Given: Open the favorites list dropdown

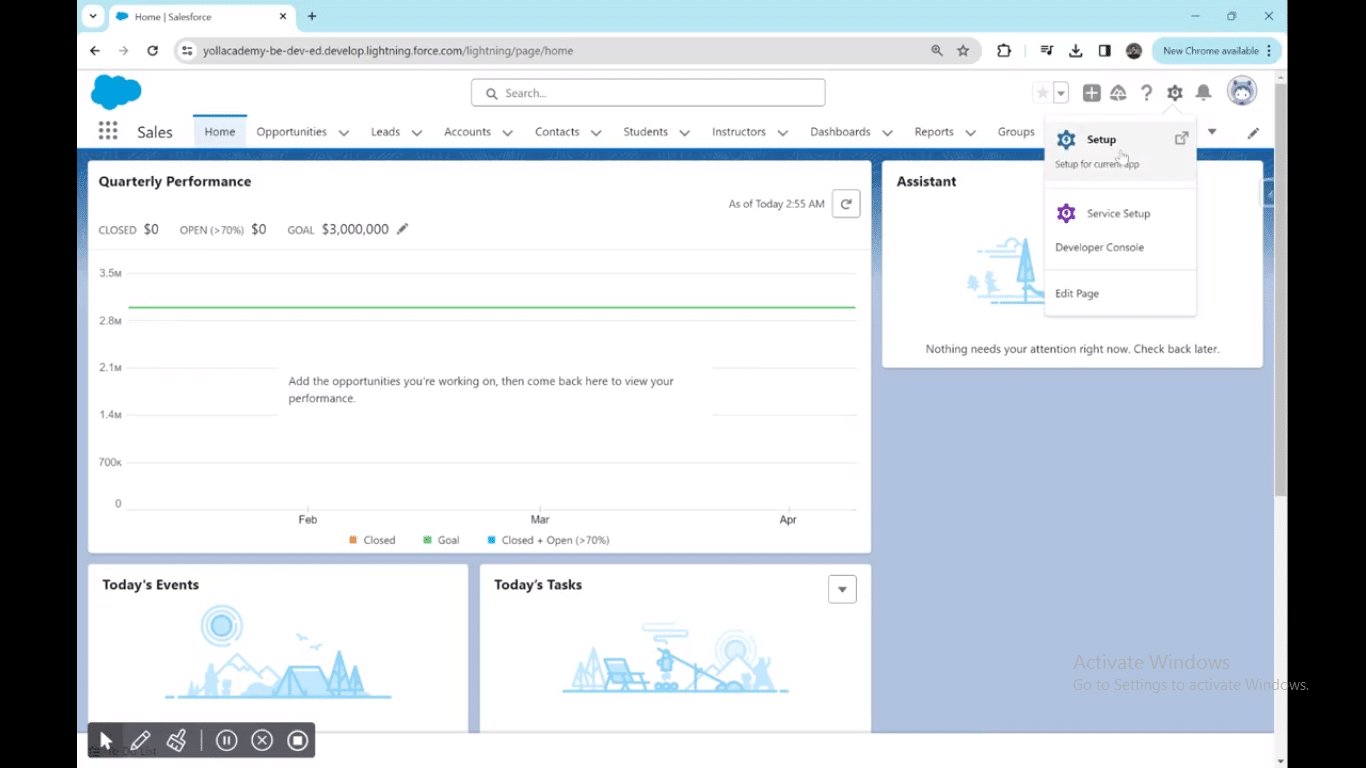Looking at the screenshot, I should pyautogui.click(x=1061, y=93).
